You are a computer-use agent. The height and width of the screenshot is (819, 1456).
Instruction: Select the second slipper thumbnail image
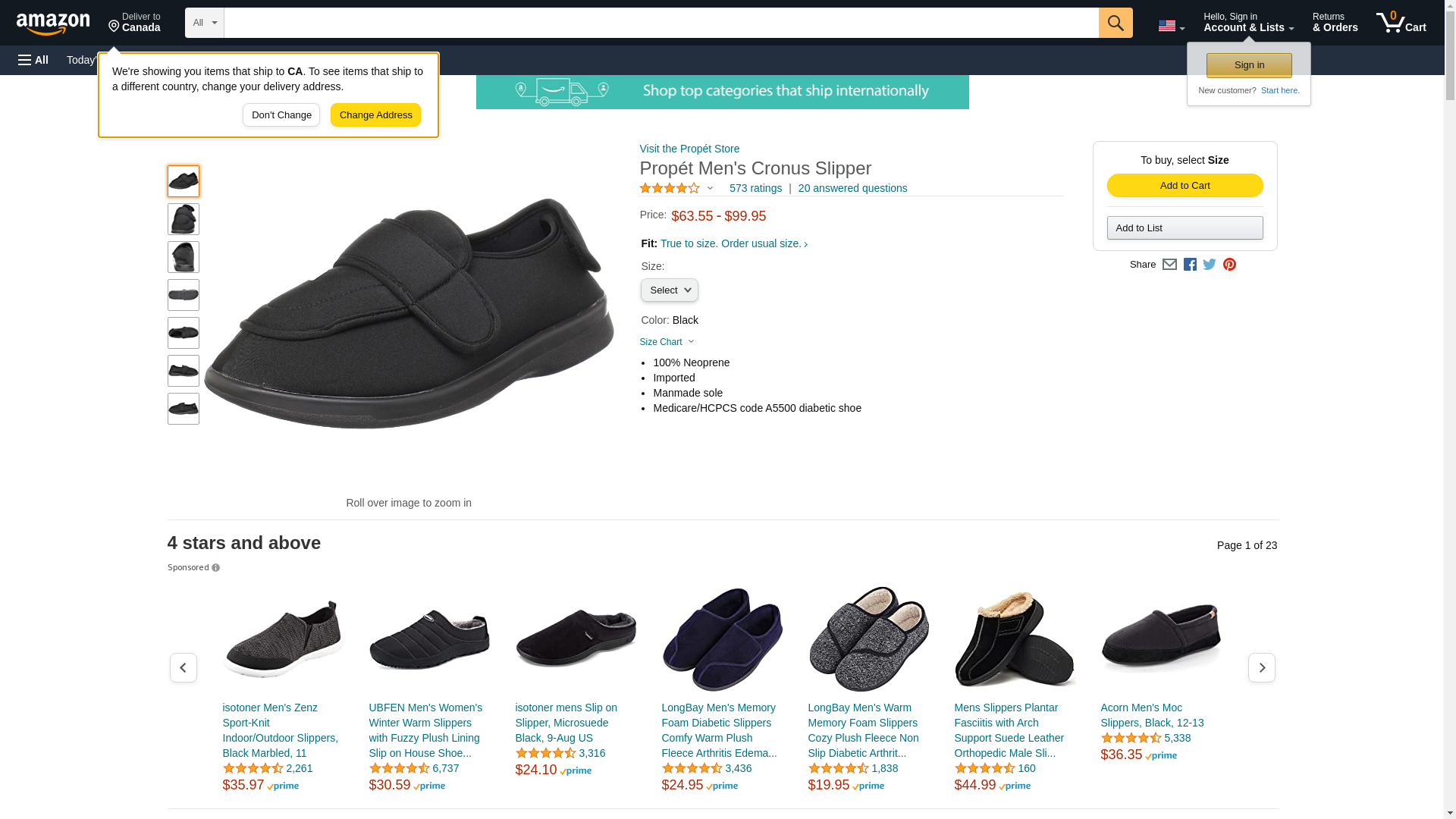tap(184, 219)
